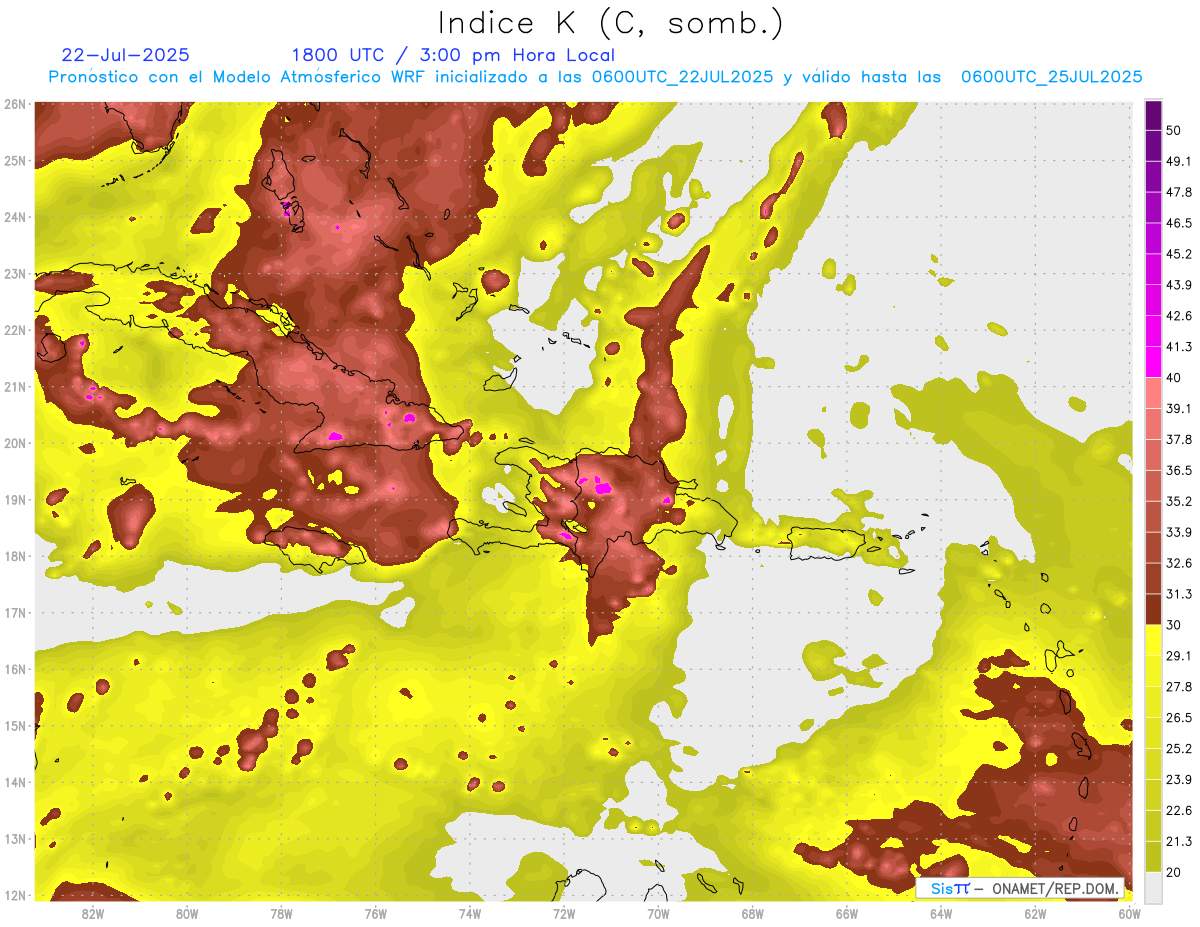The width and height of the screenshot is (1200, 927).
Task: Click the '36.5' color scale label
Action: [1179, 470]
